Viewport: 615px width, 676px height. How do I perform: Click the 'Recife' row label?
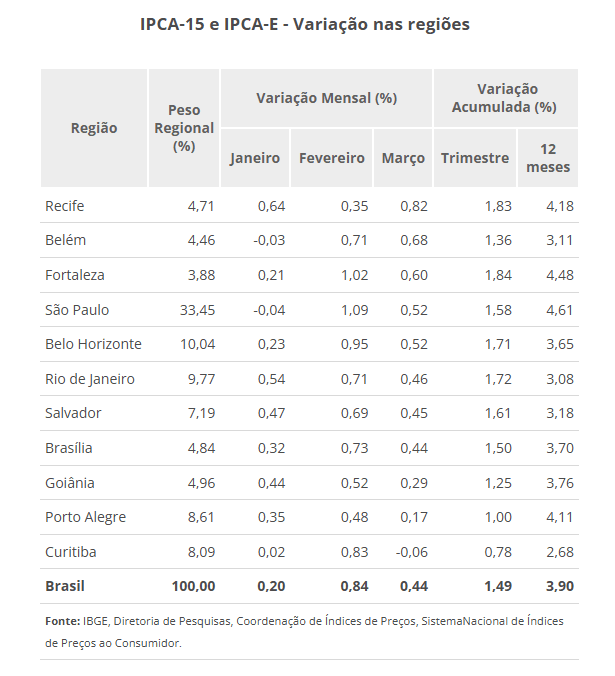tap(65, 206)
